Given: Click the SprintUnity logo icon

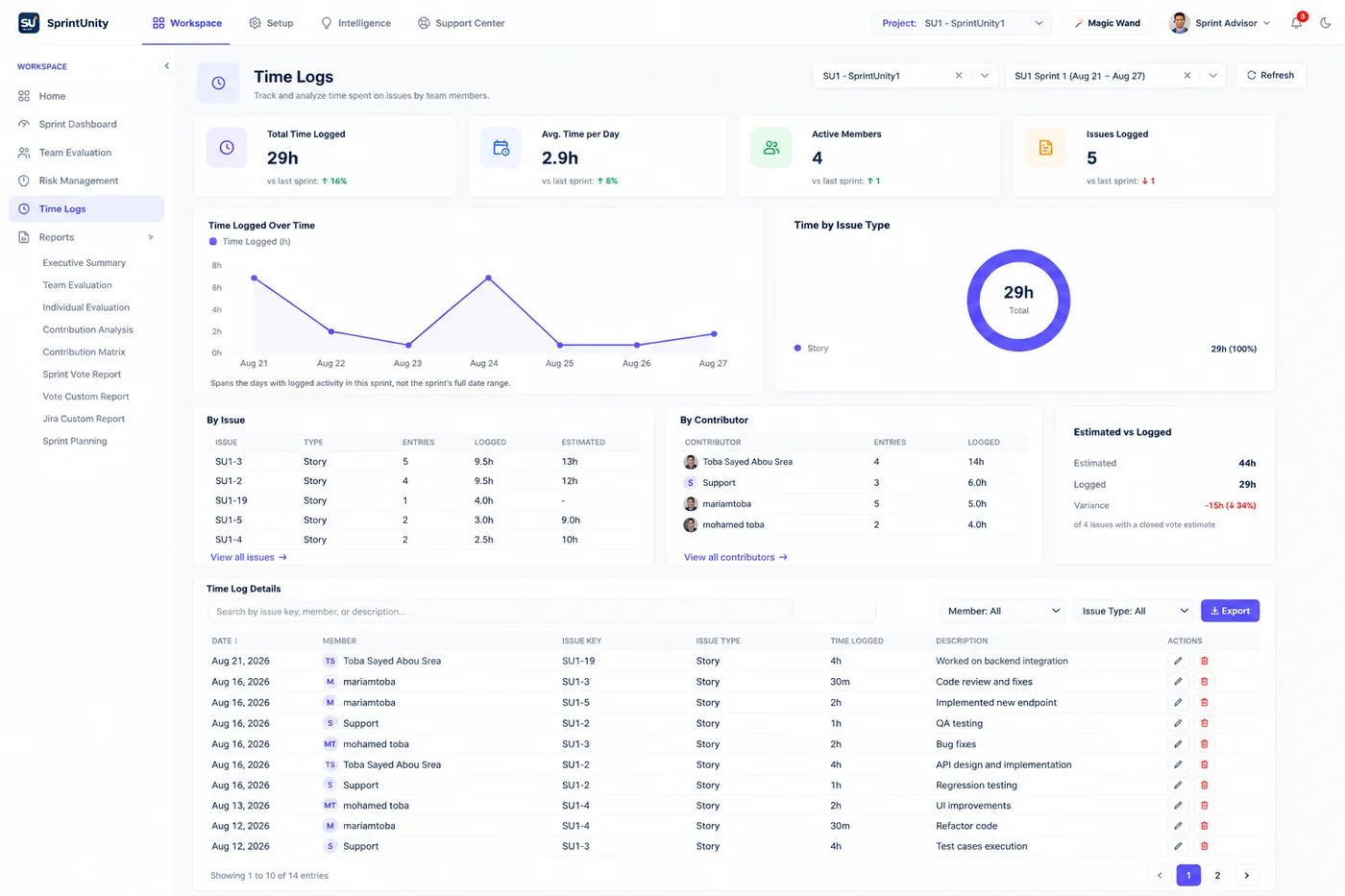Looking at the screenshot, I should 29,22.
